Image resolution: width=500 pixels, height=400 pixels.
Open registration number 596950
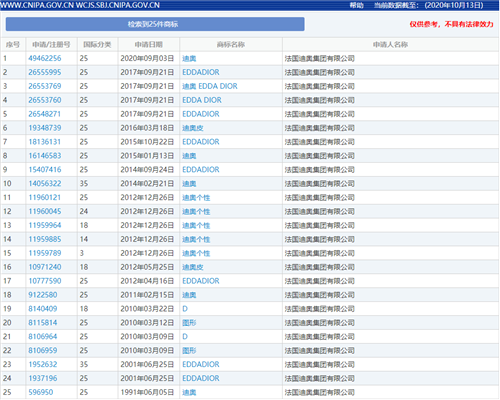click(x=41, y=392)
